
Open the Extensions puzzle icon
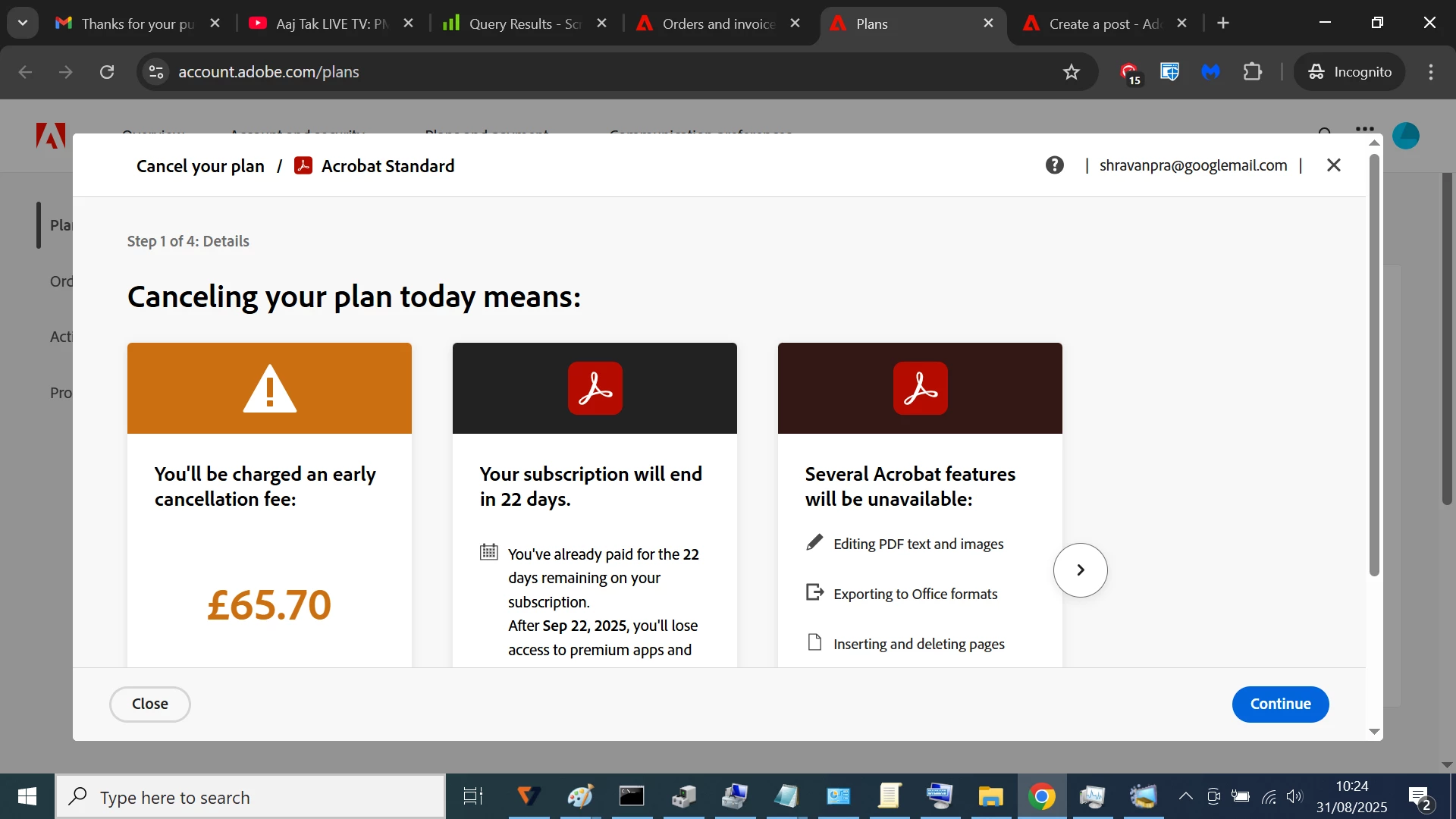coord(1253,72)
